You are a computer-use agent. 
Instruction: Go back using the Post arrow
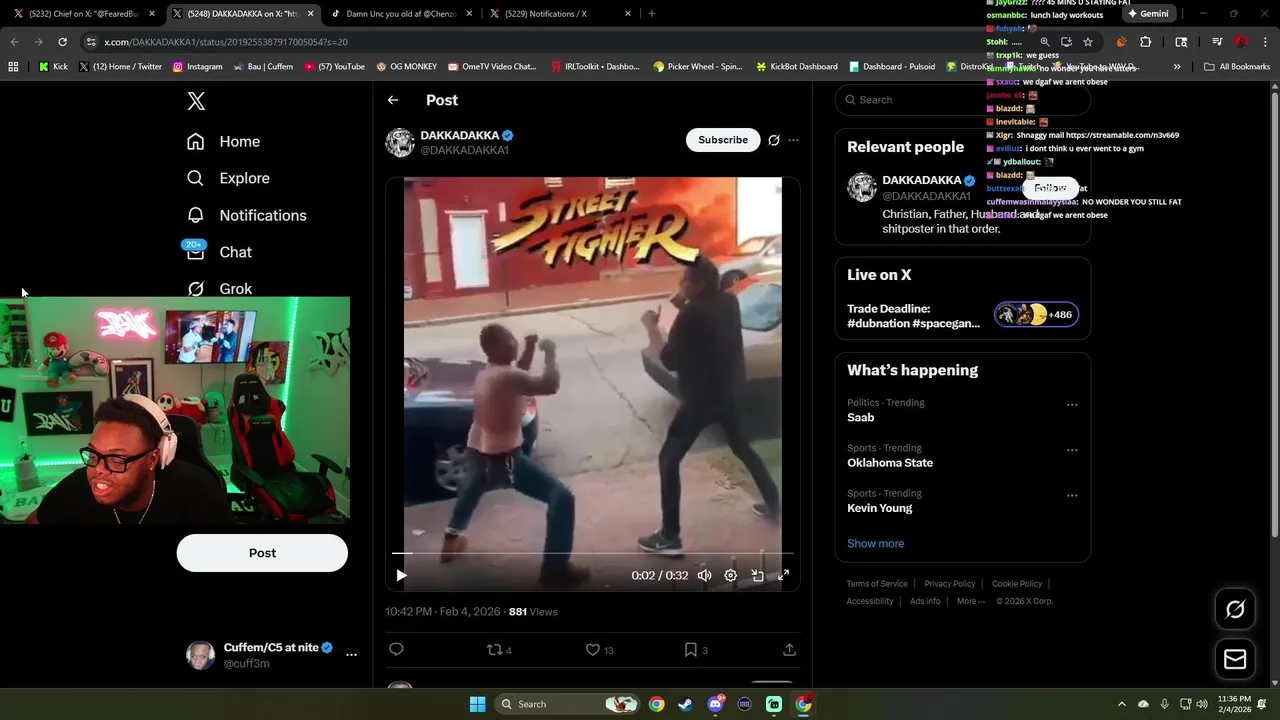(393, 100)
